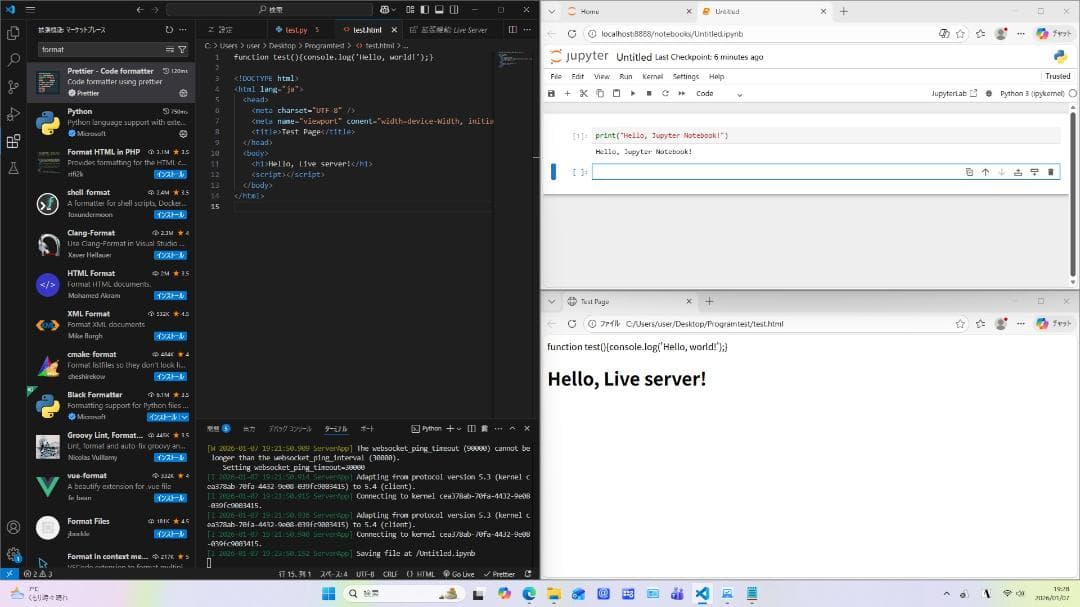The image size is (1080, 607).
Task: Open Black Formatter install dropdown arrow
Action: point(184,416)
